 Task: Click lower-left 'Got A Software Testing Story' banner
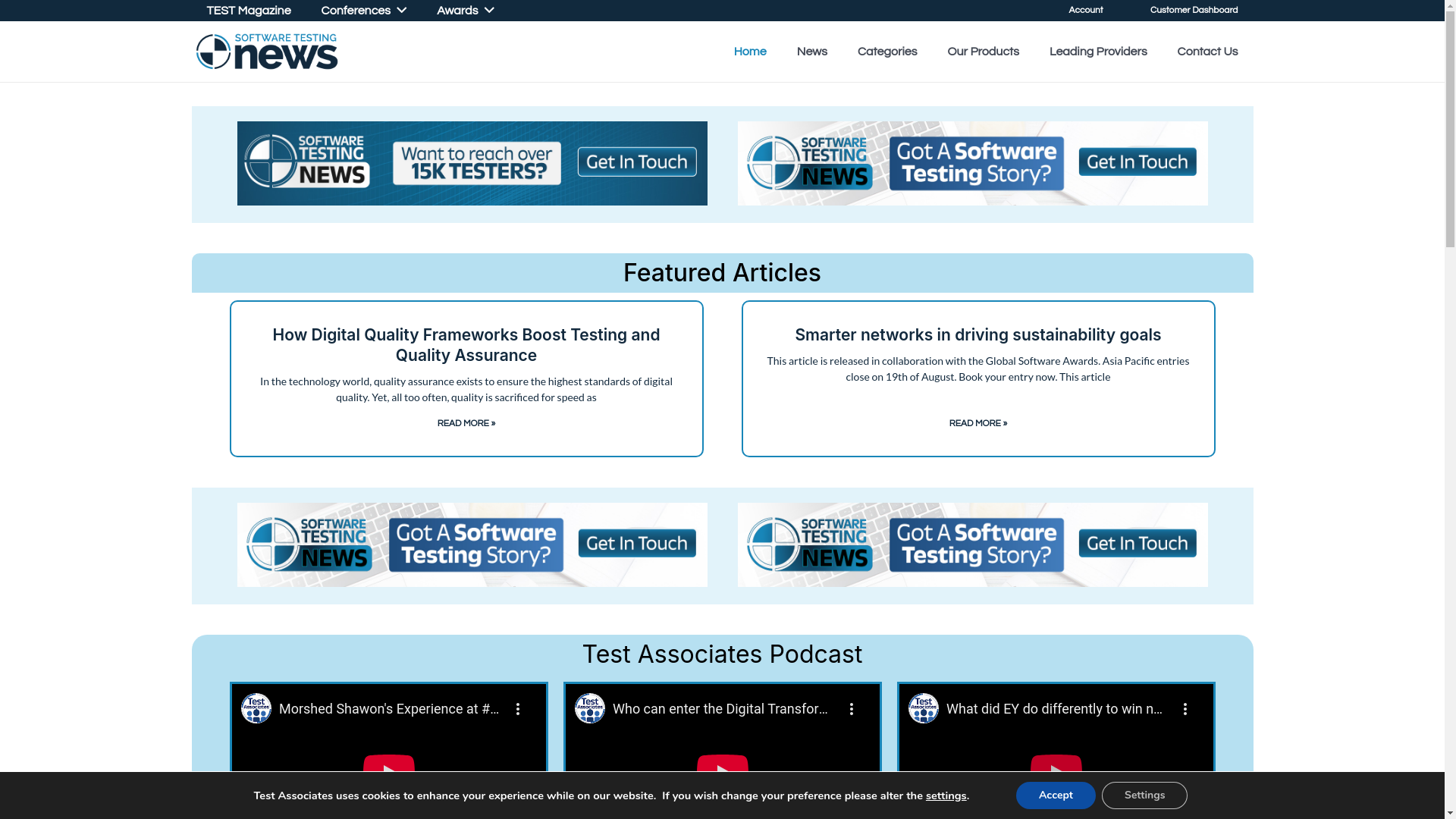pos(472,544)
